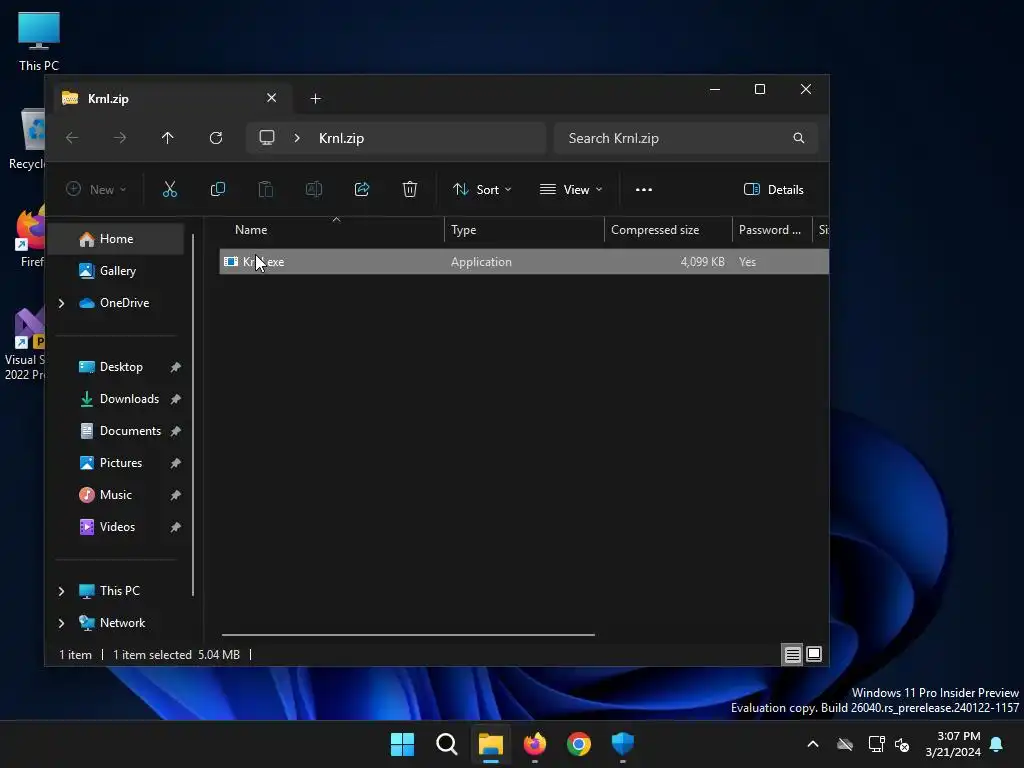Refresh the Krnl.zip folder view
The height and width of the screenshot is (768, 1024).
(x=216, y=138)
